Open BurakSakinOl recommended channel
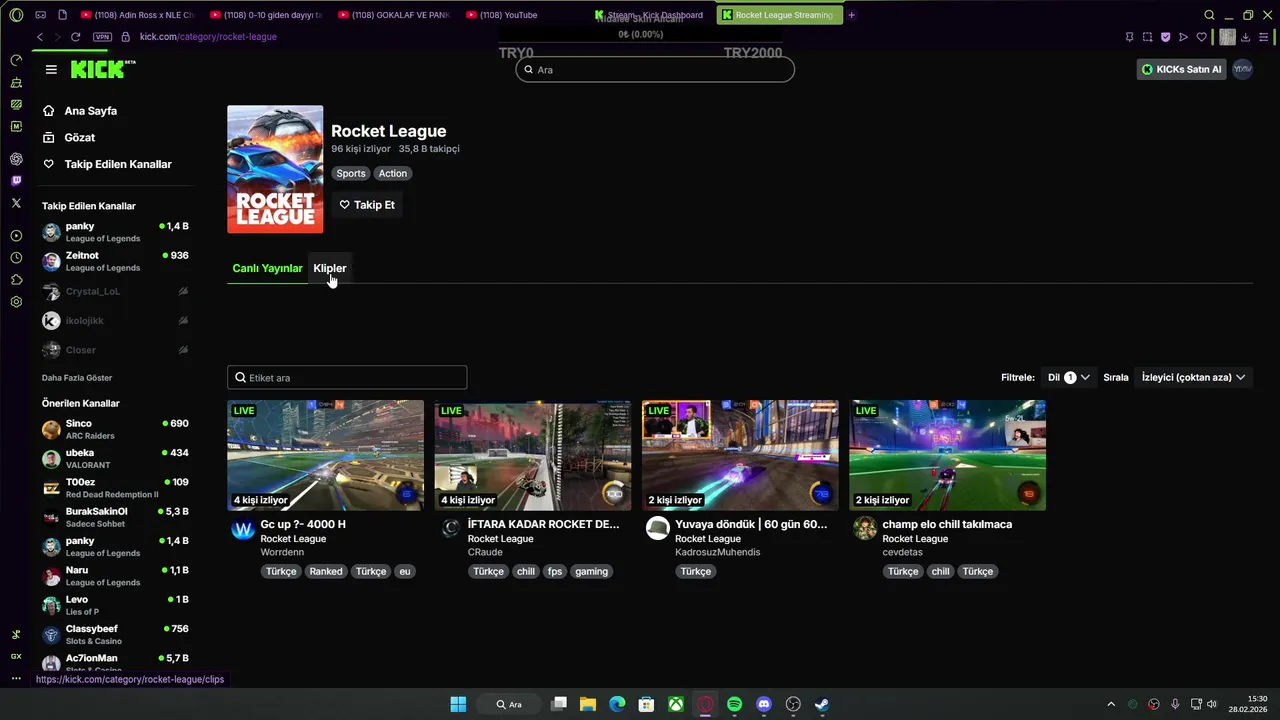Viewport: 1280px width, 720px height. pyautogui.click(x=115, y=518)
